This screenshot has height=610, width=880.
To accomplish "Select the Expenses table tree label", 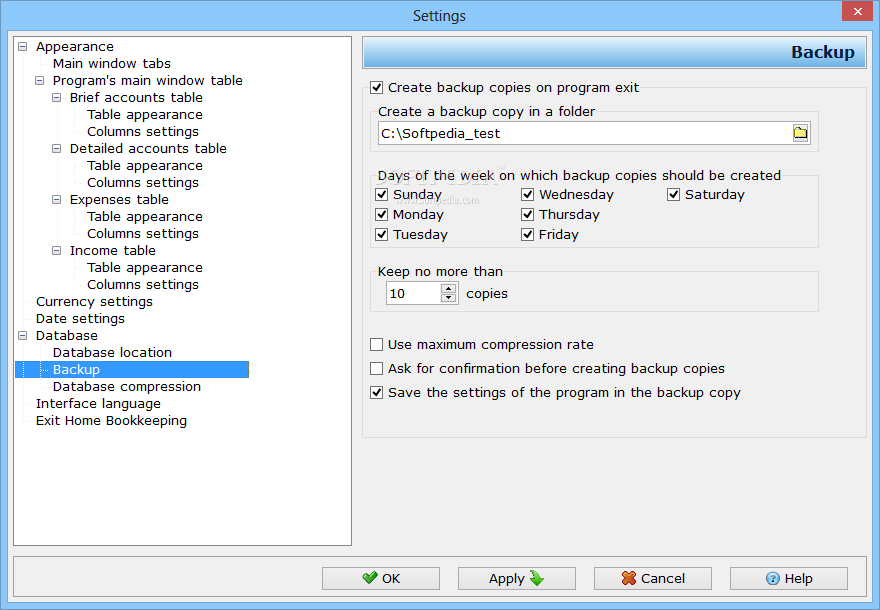I will pos(119,200).
